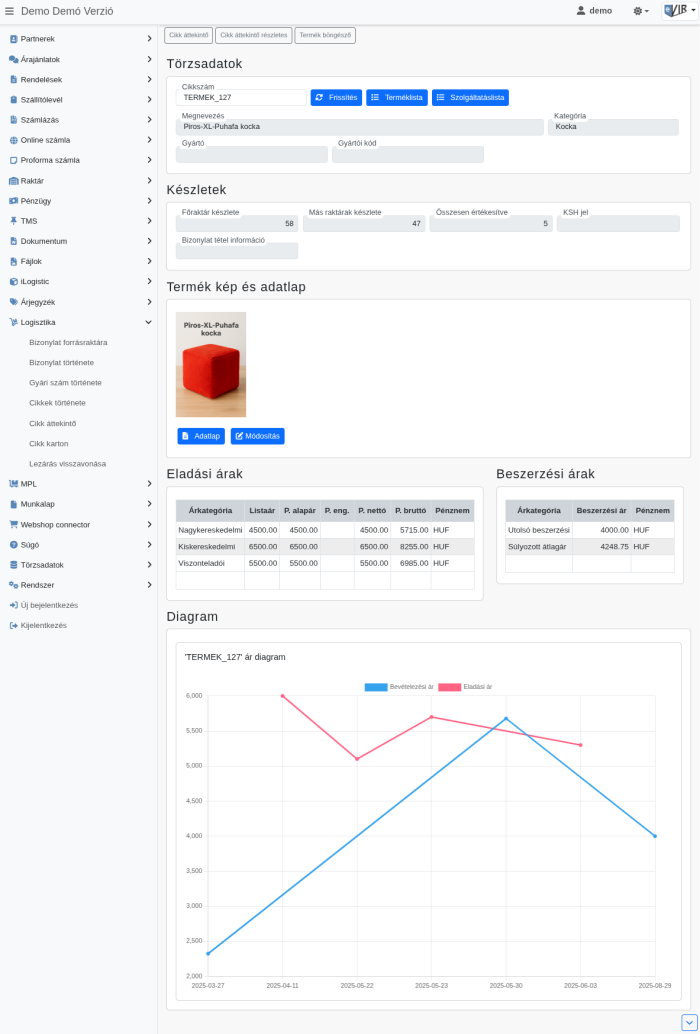Click the Webshop connector icon
This screenshot has height=1034, width=700.
[x=13, y=525]
